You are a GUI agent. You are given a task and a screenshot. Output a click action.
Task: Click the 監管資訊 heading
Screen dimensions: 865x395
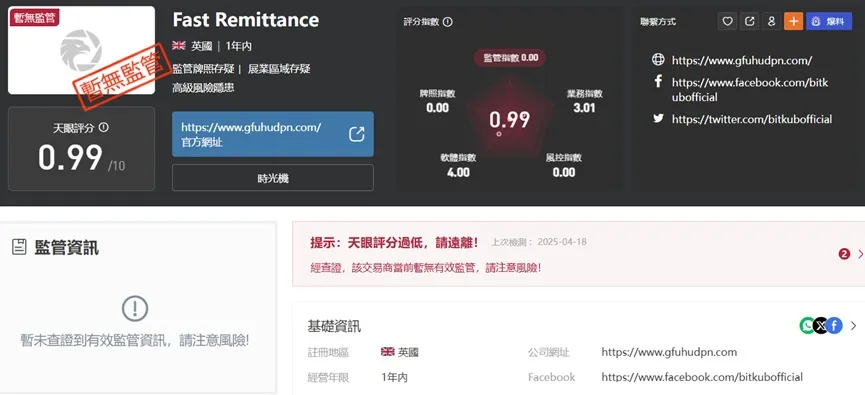[x=66, y=248]
